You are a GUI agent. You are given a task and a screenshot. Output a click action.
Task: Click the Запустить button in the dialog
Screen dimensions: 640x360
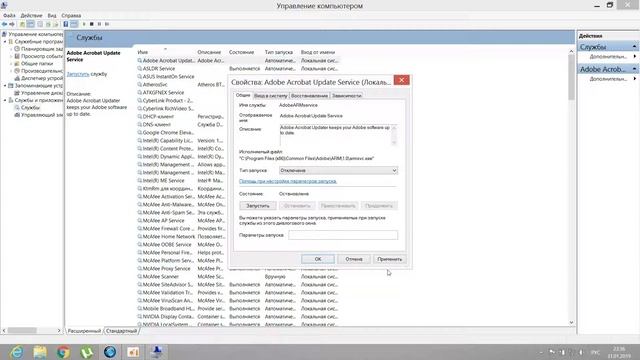258,206
